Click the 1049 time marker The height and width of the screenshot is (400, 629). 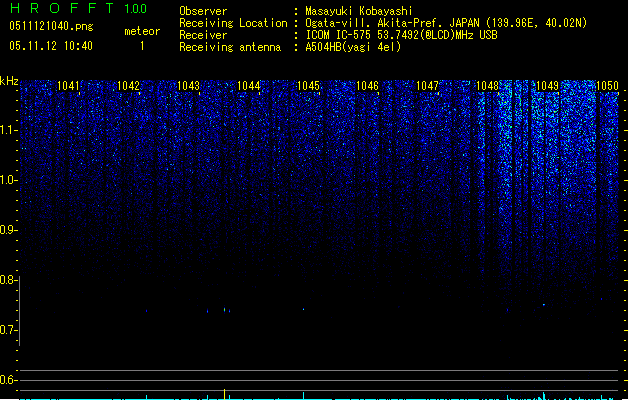click(x=547, y=86)
